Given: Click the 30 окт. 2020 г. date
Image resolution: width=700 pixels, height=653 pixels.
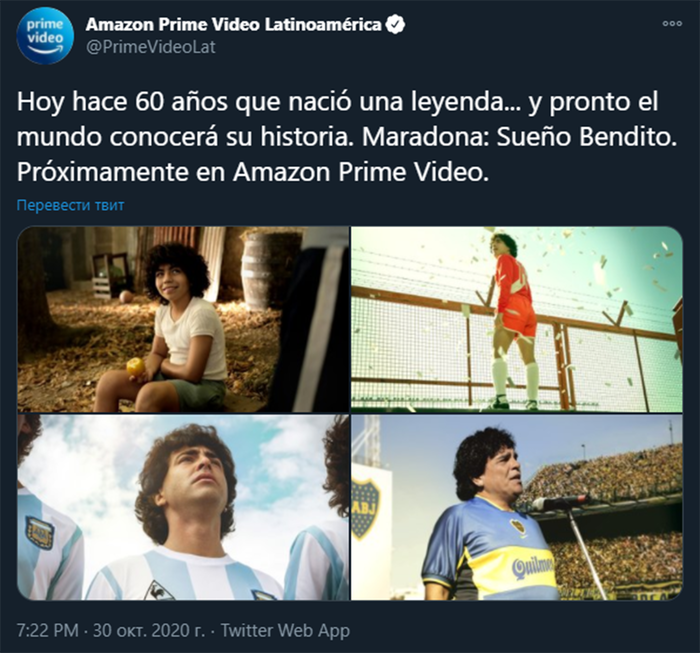Looking at the screenshot, I should pos(149,631).
